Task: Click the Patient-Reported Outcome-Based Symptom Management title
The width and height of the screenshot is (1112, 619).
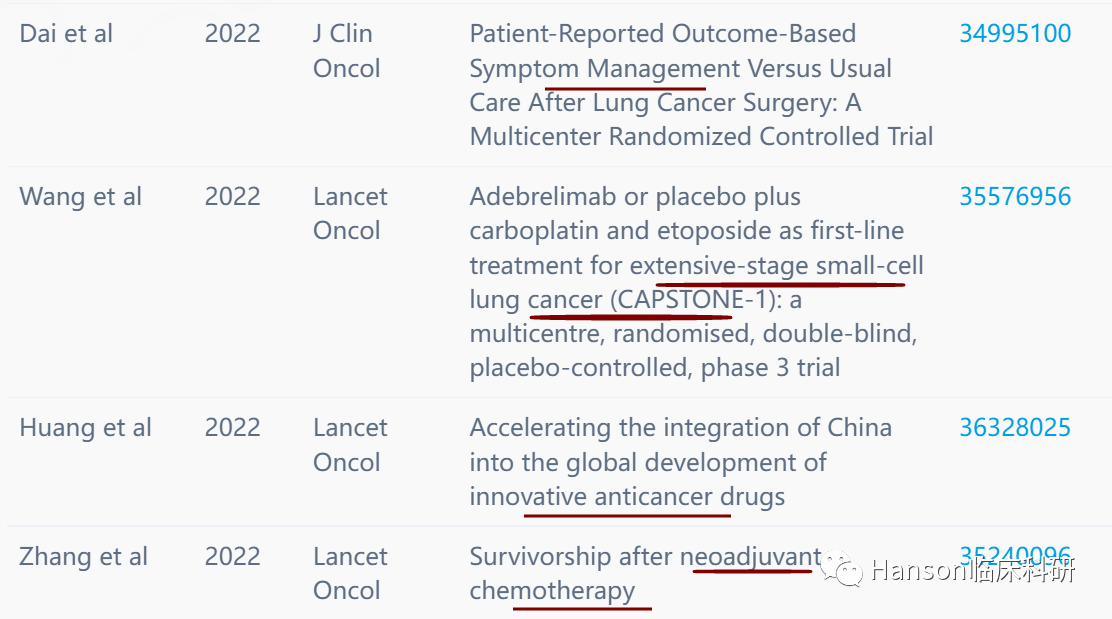Action: coord(701,85)
